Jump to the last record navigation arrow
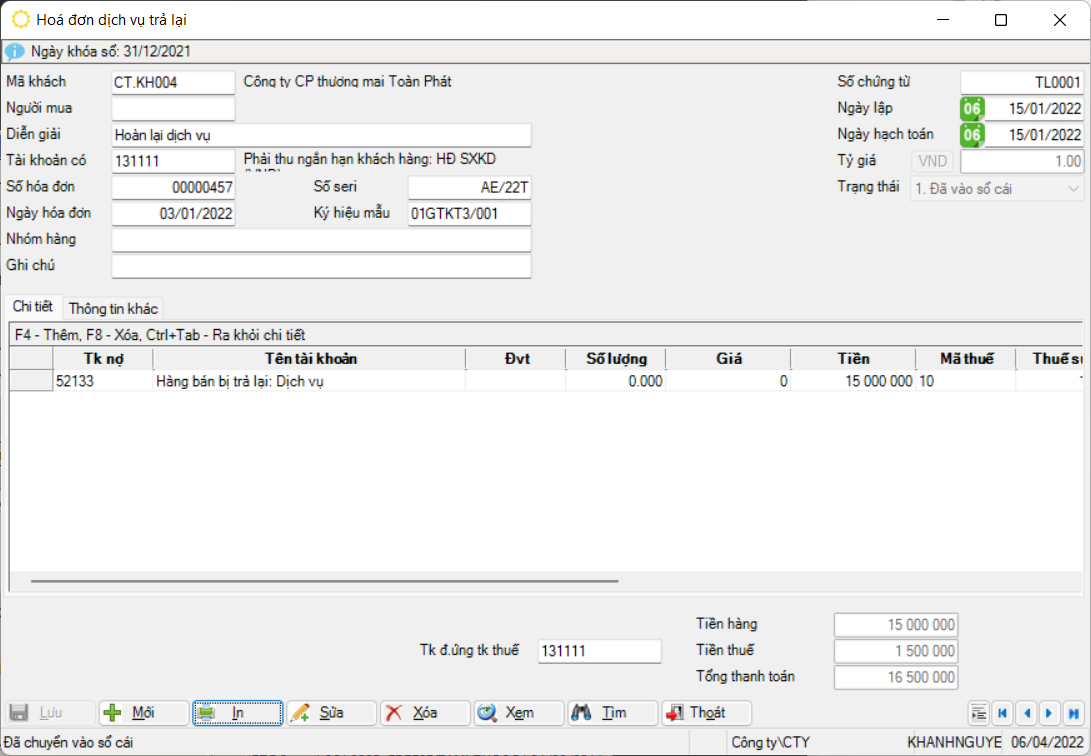This screenshot has width=1091, height=756. click(1074, 713)
